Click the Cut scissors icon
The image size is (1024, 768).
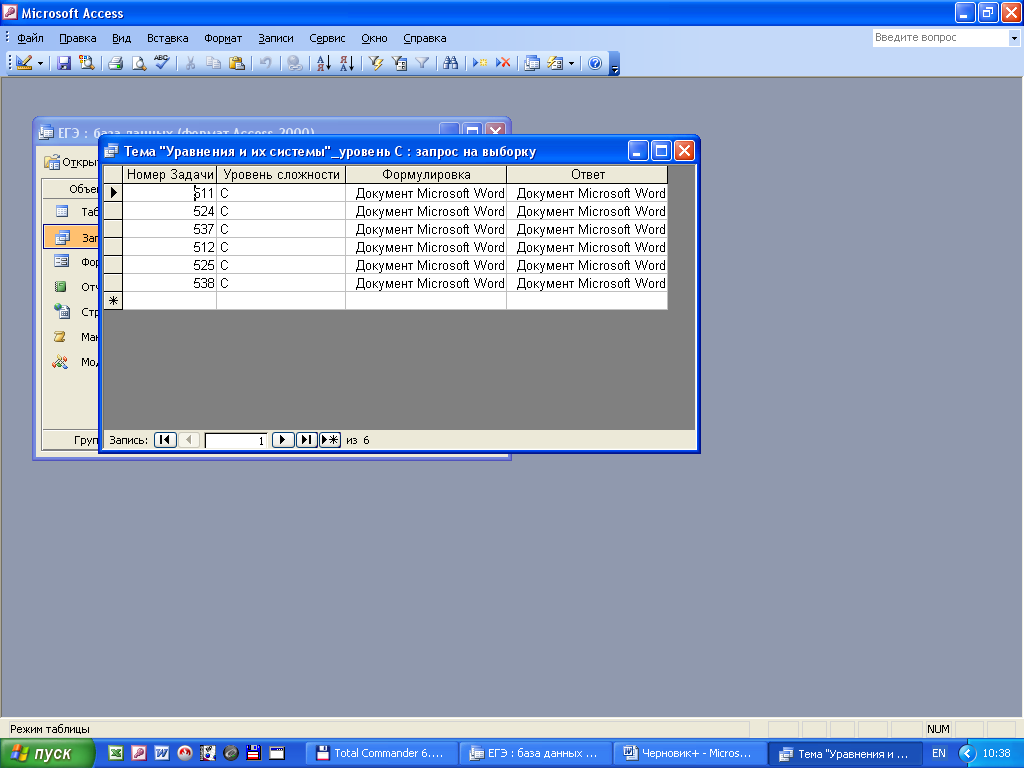(190, 63)
